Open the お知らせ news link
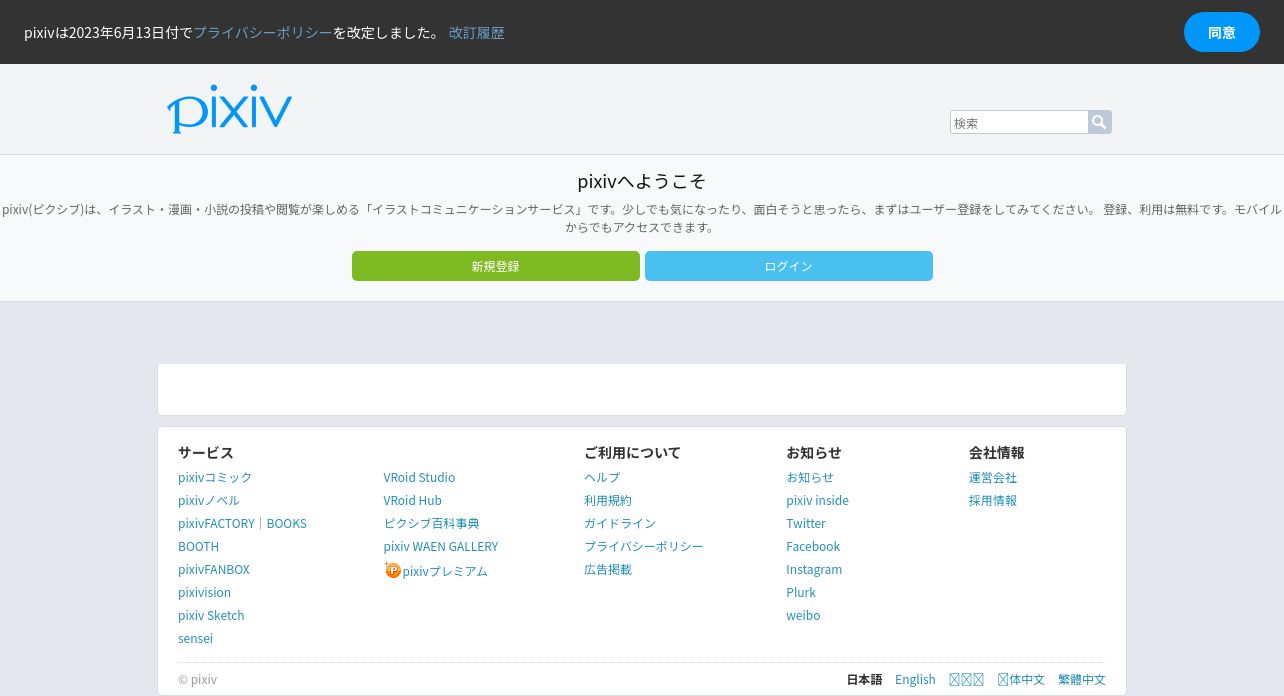Image resolution: width=1284 pixels, height=696 pixels. tap(810, 477)
